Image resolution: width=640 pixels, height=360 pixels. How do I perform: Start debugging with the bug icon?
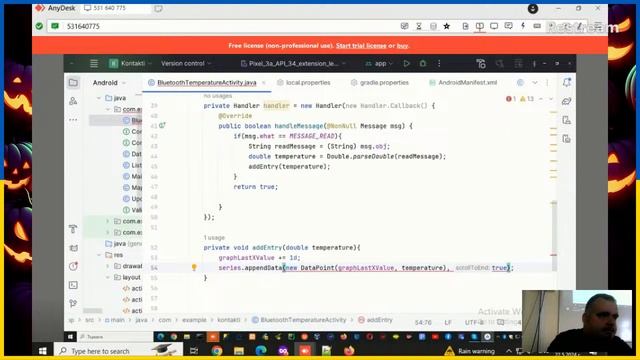click(x=423, y=63)
